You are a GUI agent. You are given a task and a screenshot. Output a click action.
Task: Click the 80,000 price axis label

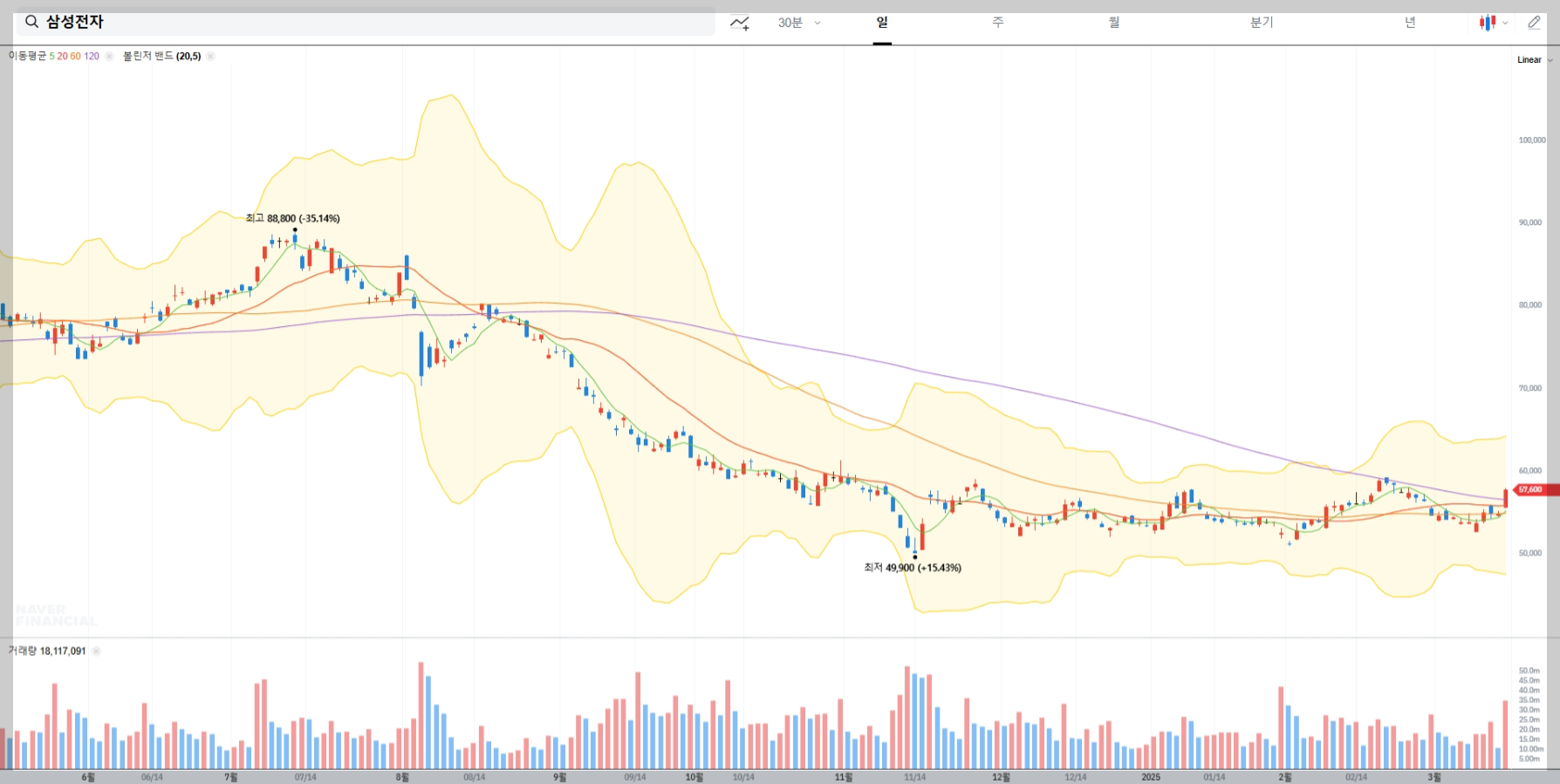click(x=1529, y=305)
